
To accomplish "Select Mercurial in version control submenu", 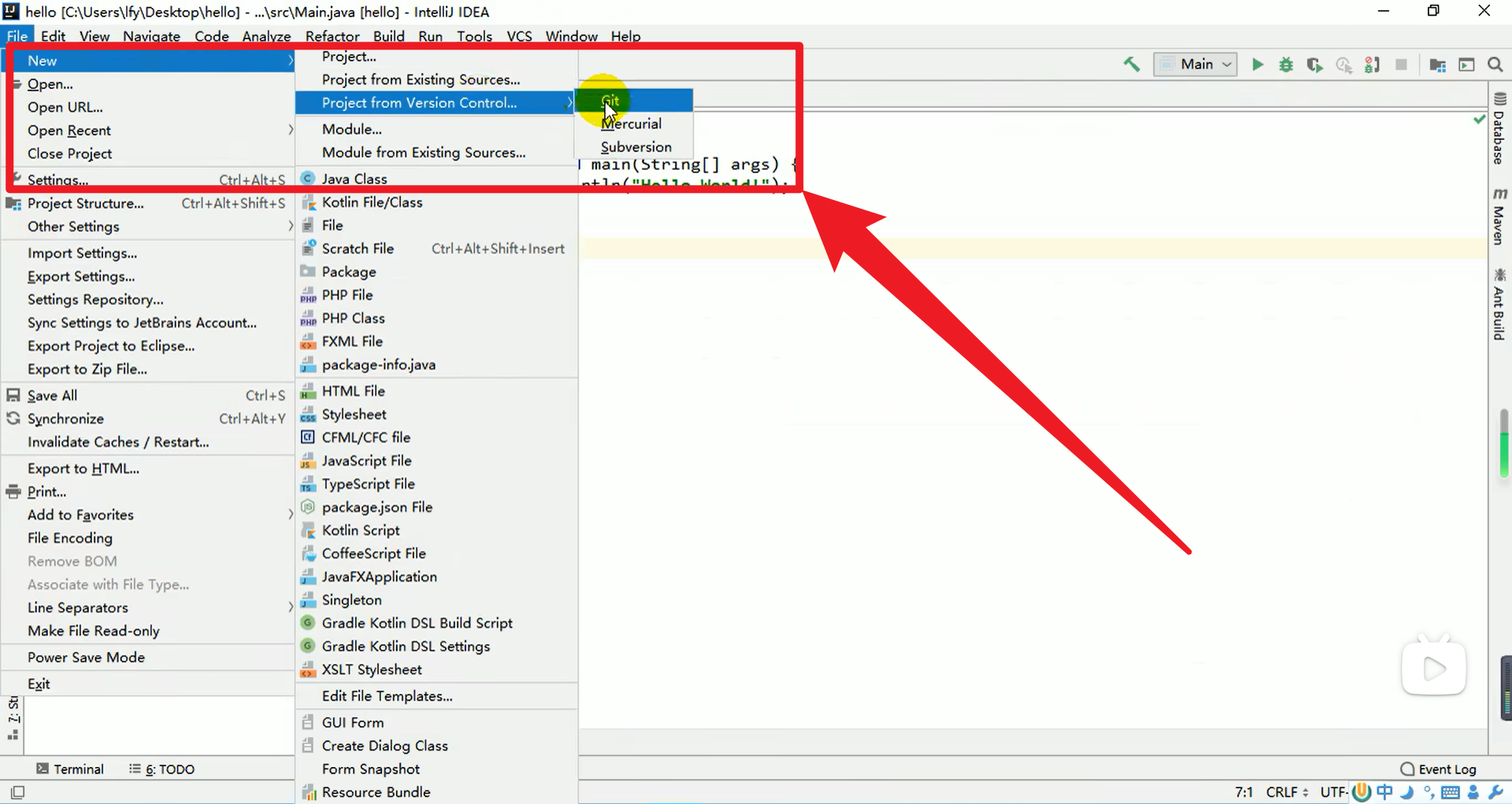I will 634,124.
